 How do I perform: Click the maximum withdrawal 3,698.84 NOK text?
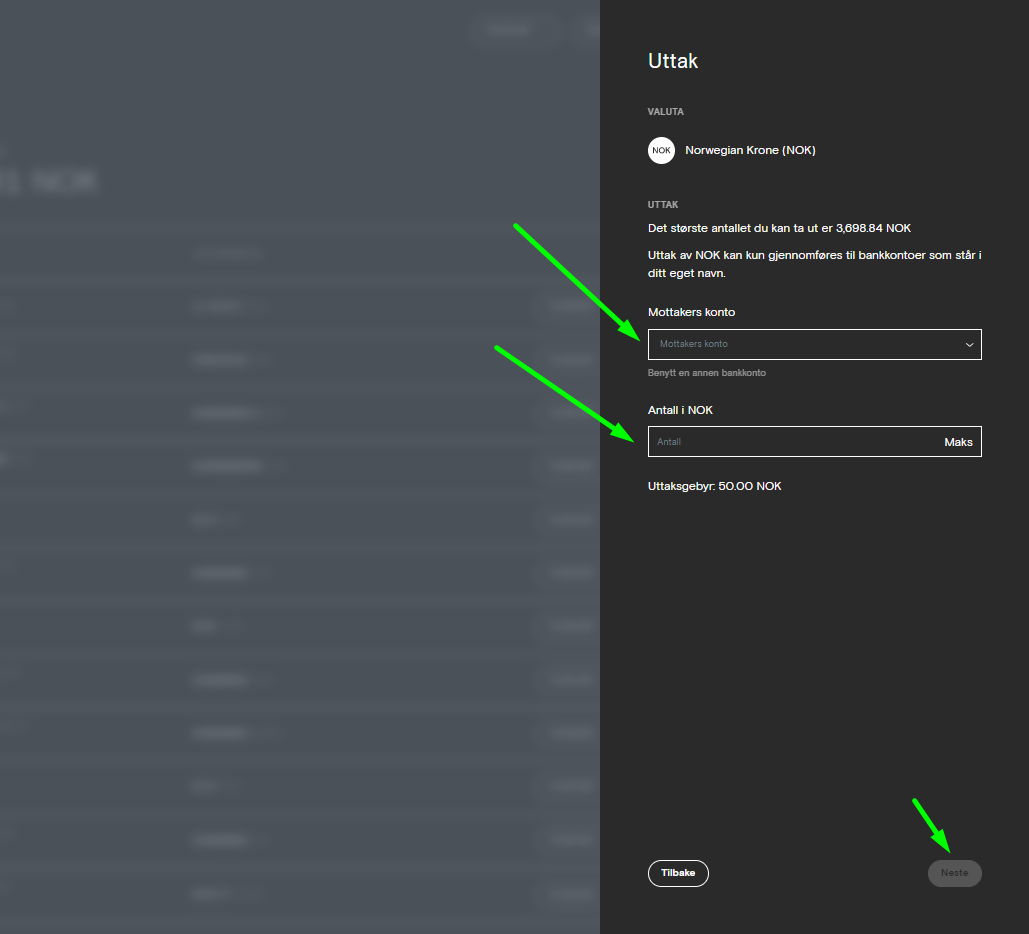pos(779,228)
